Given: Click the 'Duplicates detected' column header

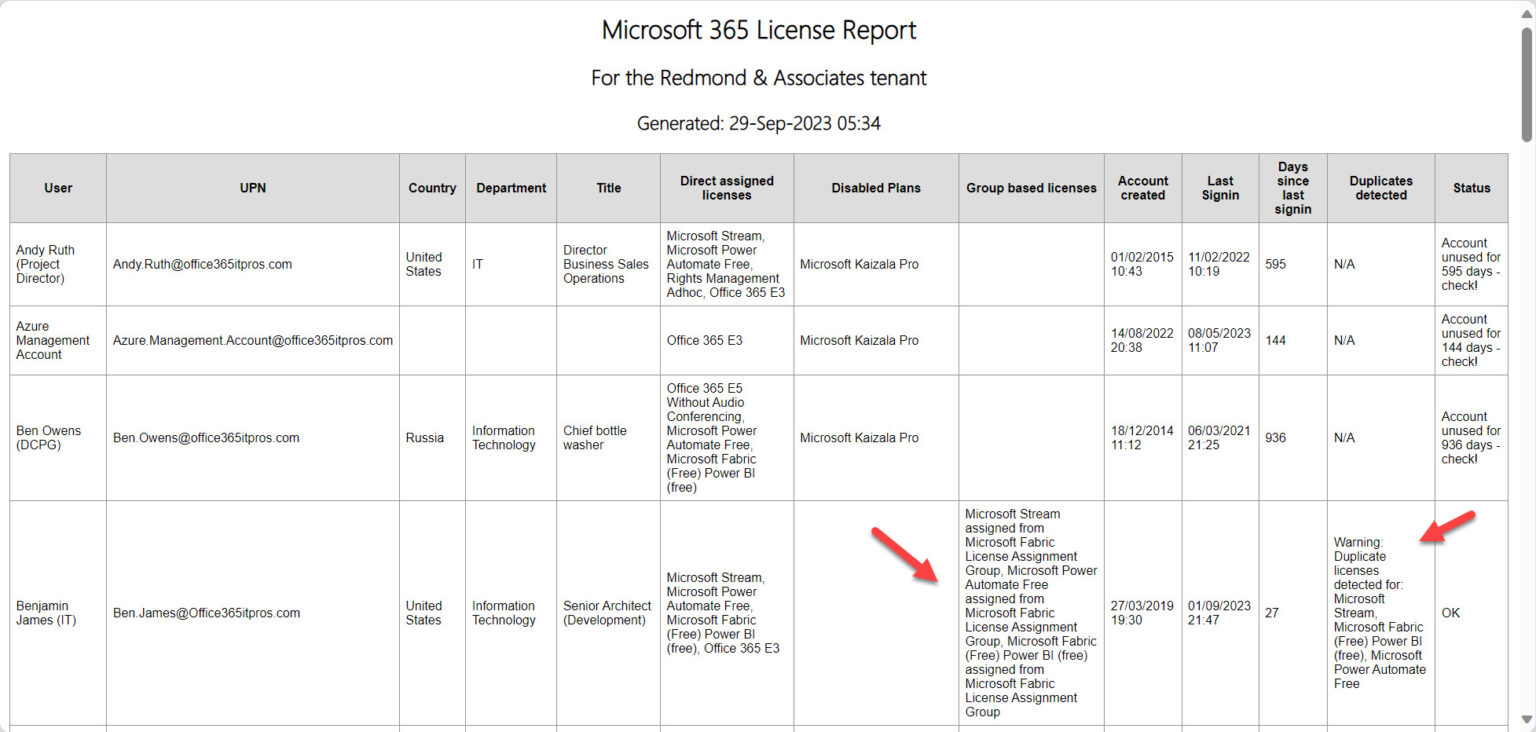Looking at the screenshot, I should tap(1380, 187).
